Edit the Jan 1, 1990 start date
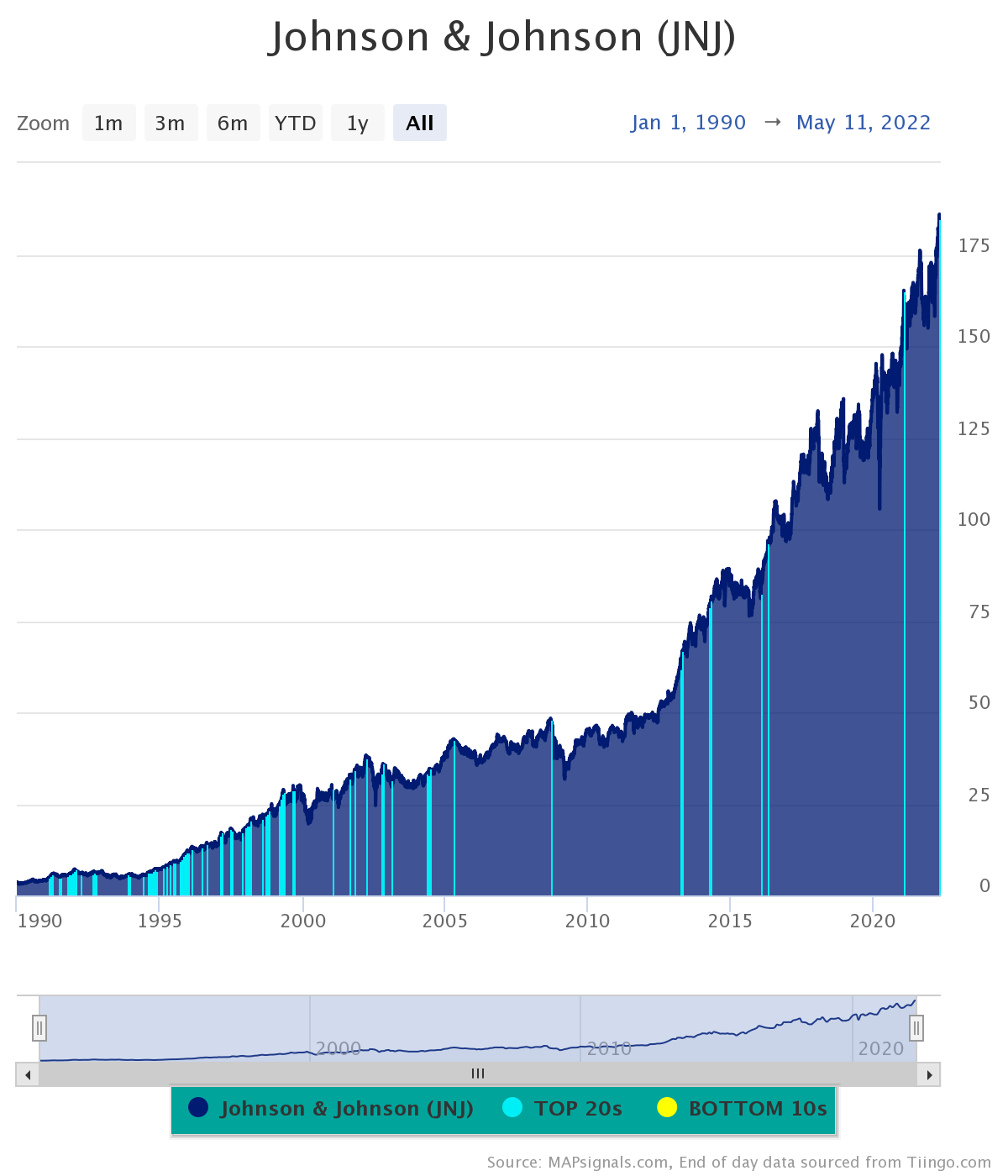1008x1176 pixels. pos(689,123)
